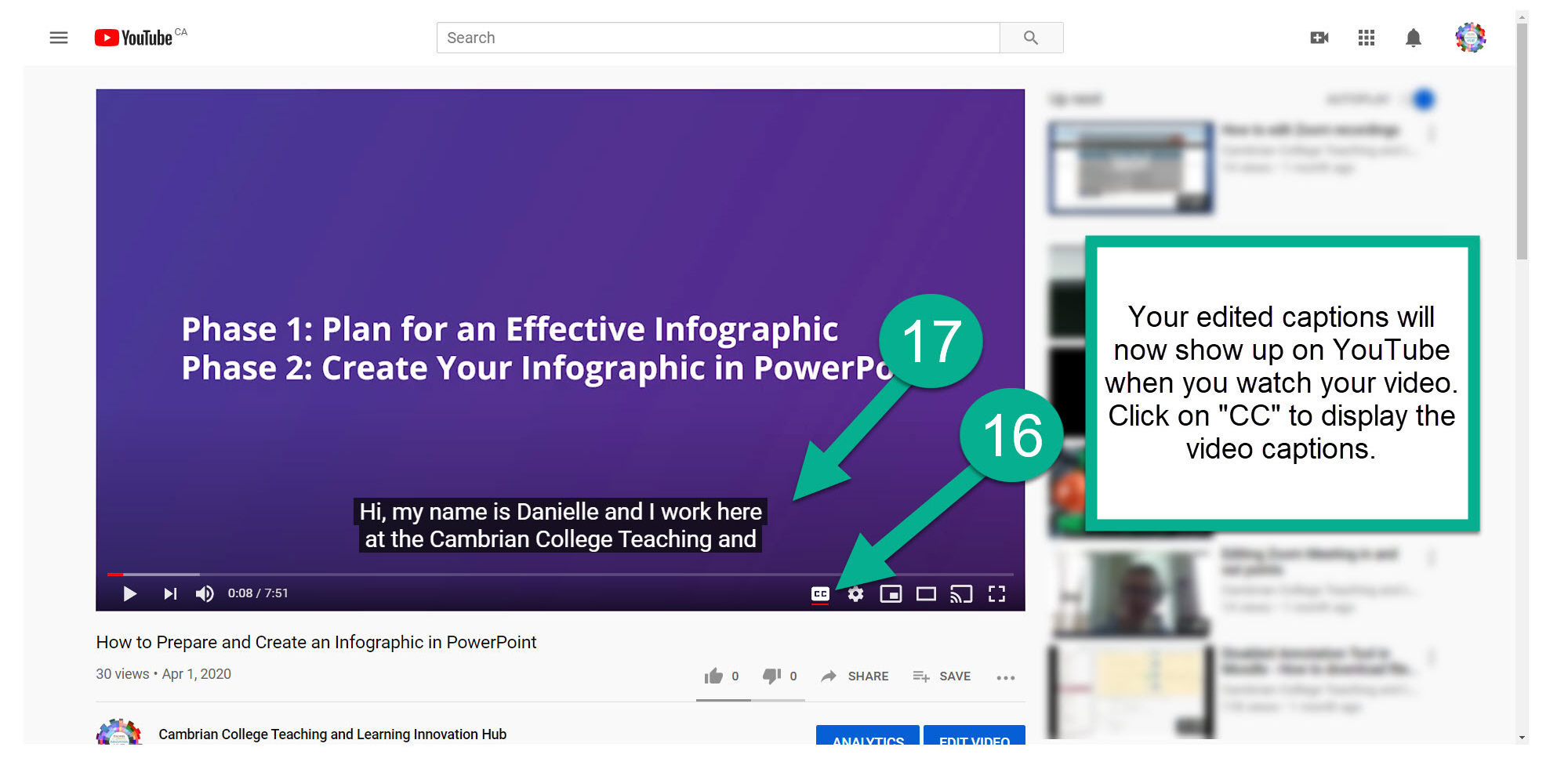Open the more actions ellipsis menu
The image size is (1568, 776).
click(x=1006, y=677)
